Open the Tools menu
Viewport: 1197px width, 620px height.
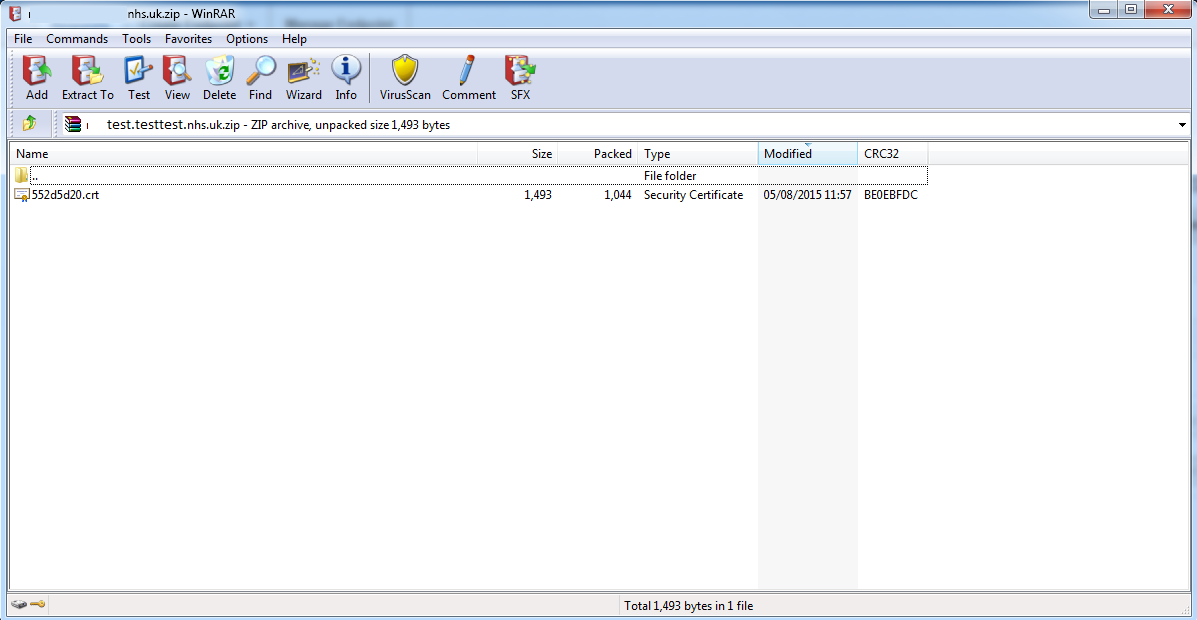(137, 39)
